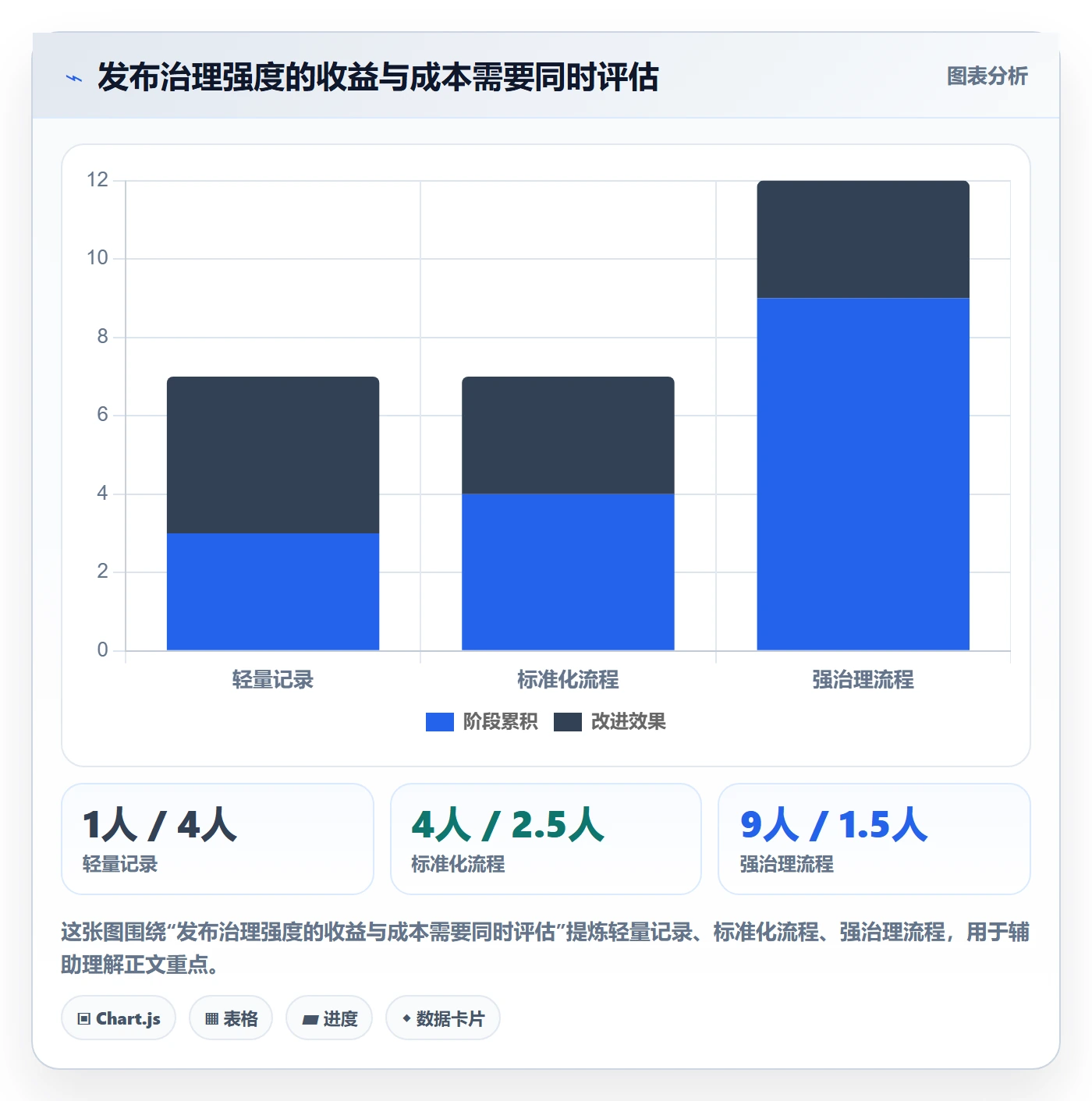
Task: Click the blue bar segment for 标准化流程
Action: pos(568,572)
